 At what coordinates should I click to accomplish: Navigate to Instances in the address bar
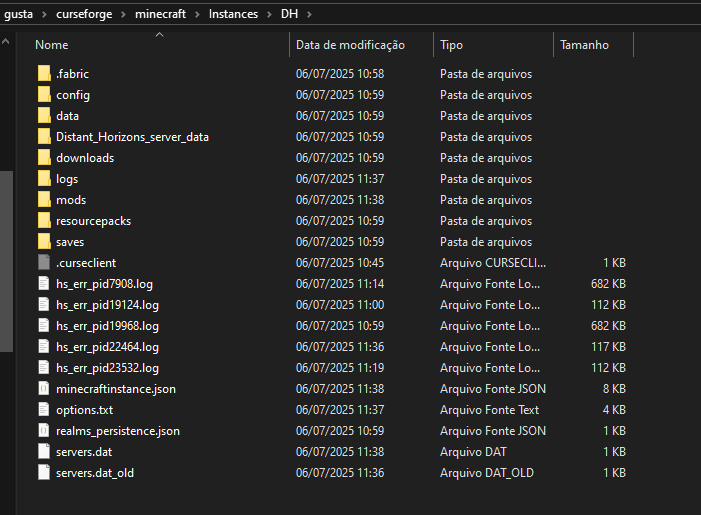233,14
